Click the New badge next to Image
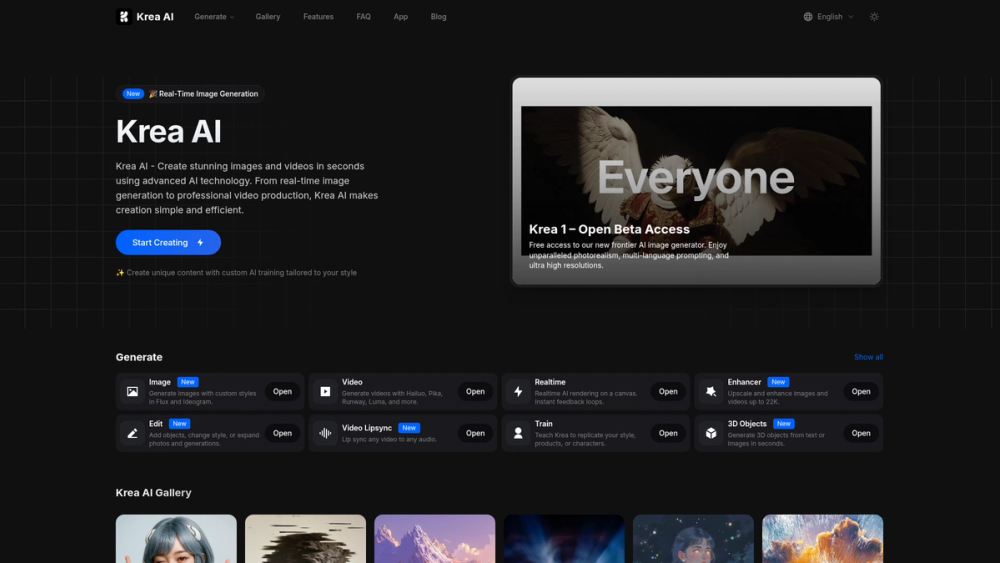 [188, 382]
